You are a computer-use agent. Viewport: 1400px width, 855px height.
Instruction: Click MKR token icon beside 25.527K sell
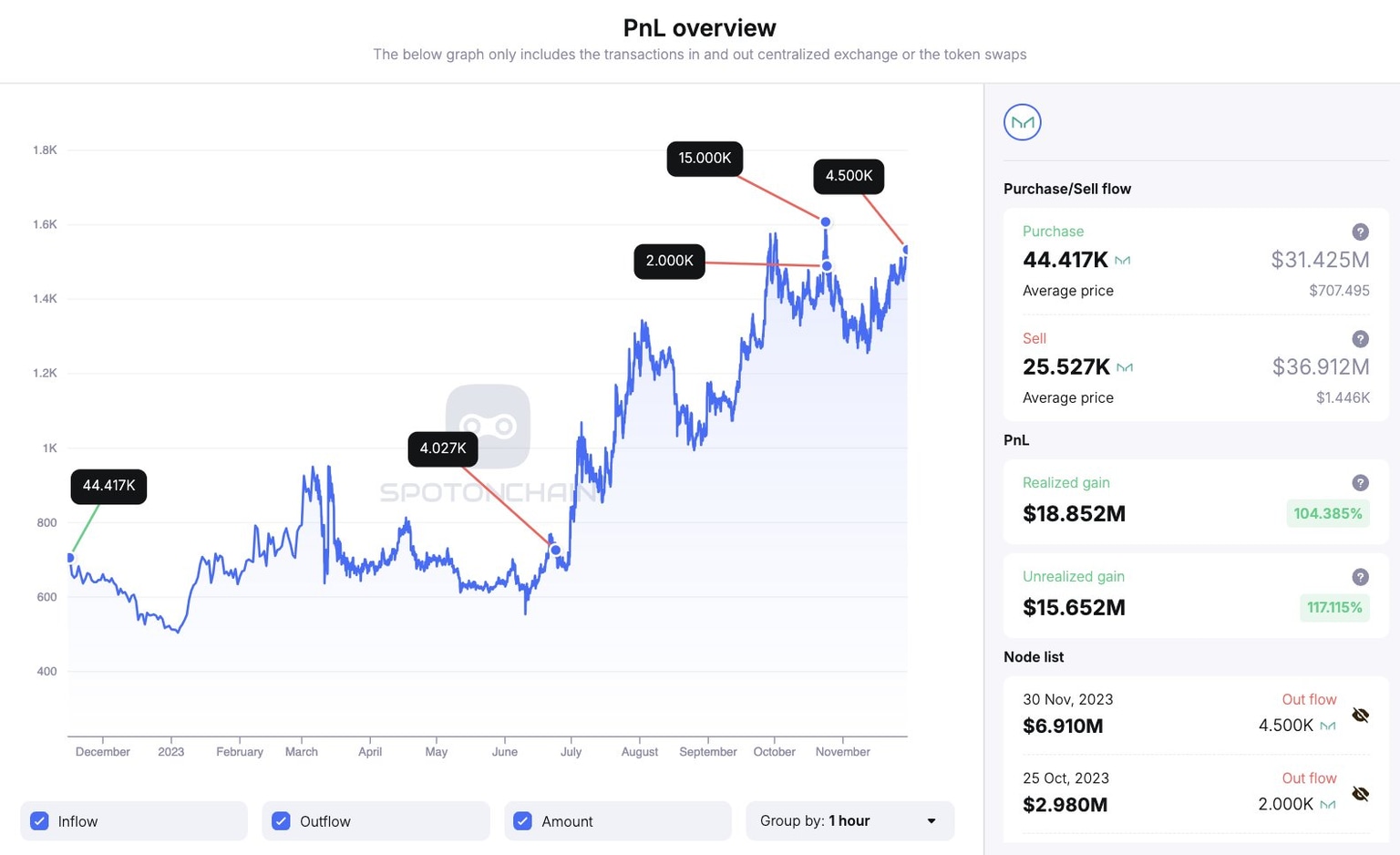(1125, 367)
